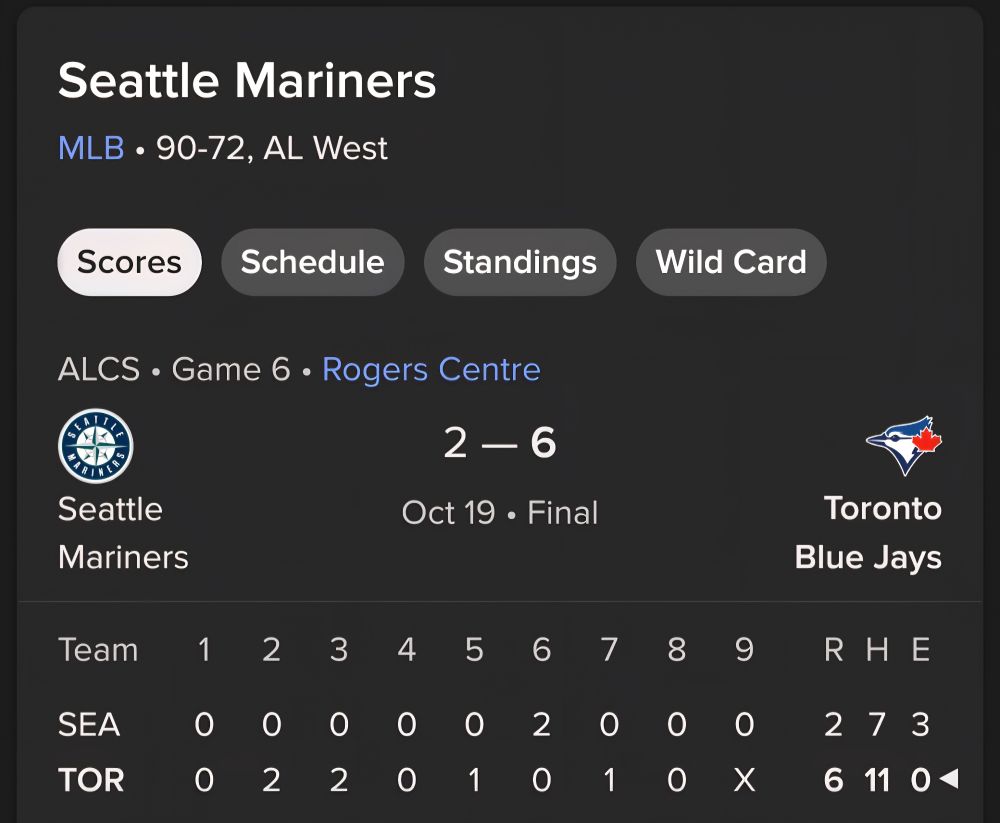Select the ALCS Game 6 heading
This screenshot has width=1000, height=823.
coord(178,369)
